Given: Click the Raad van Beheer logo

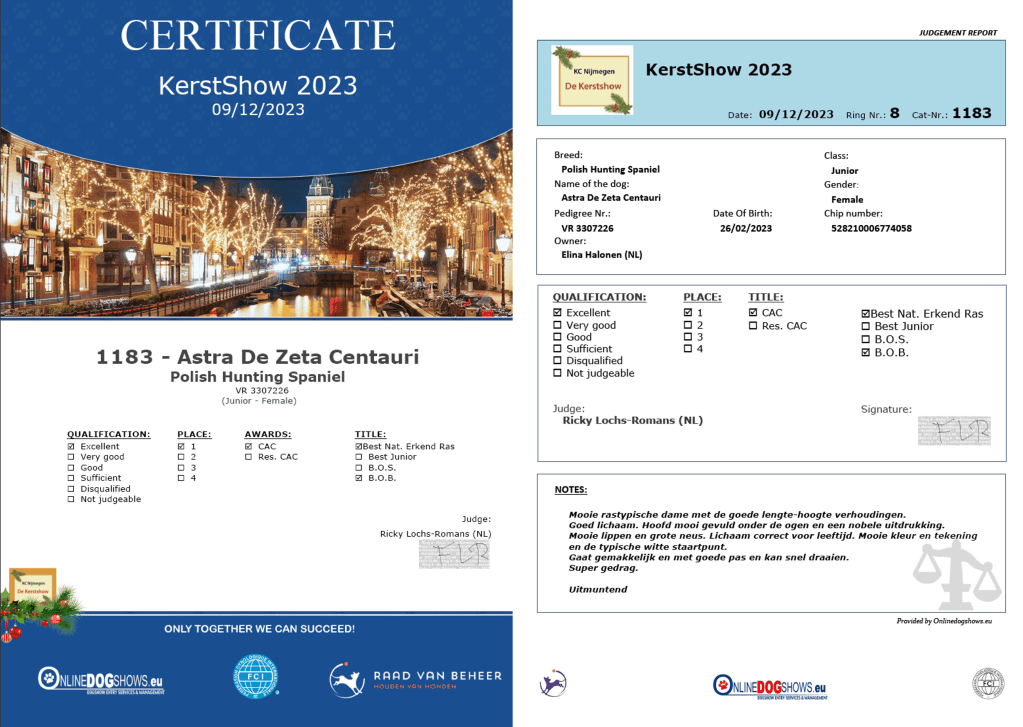Looking at the screenshot, I should click(415, 681).
